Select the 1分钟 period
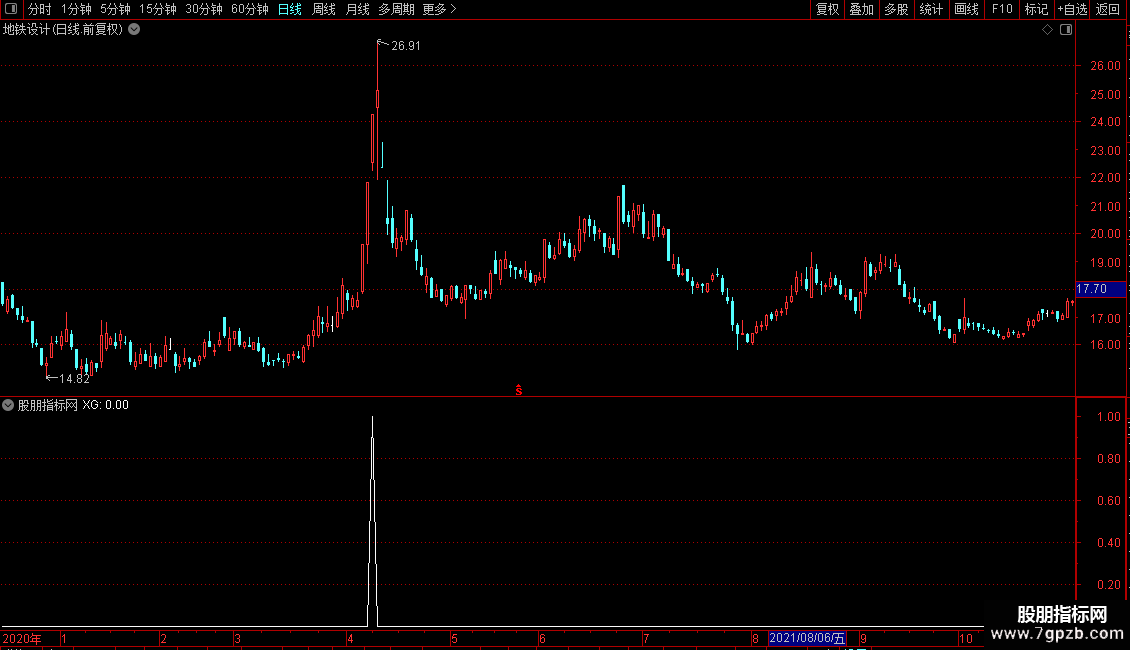The height and width of the screenshot is (650, 1130). (76, 9)
